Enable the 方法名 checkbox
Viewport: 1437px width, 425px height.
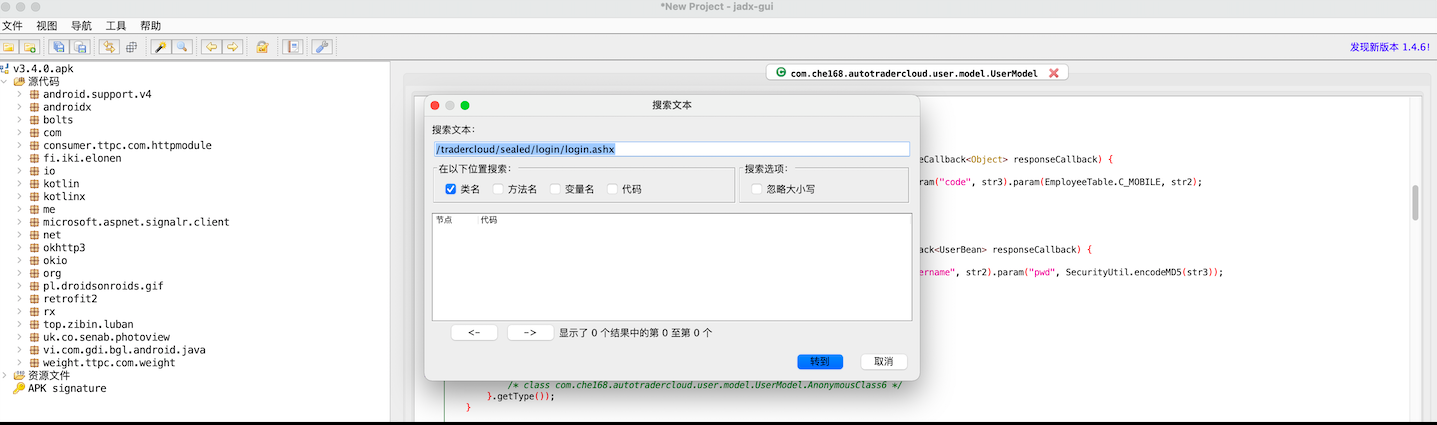click(x=498, y=189)
